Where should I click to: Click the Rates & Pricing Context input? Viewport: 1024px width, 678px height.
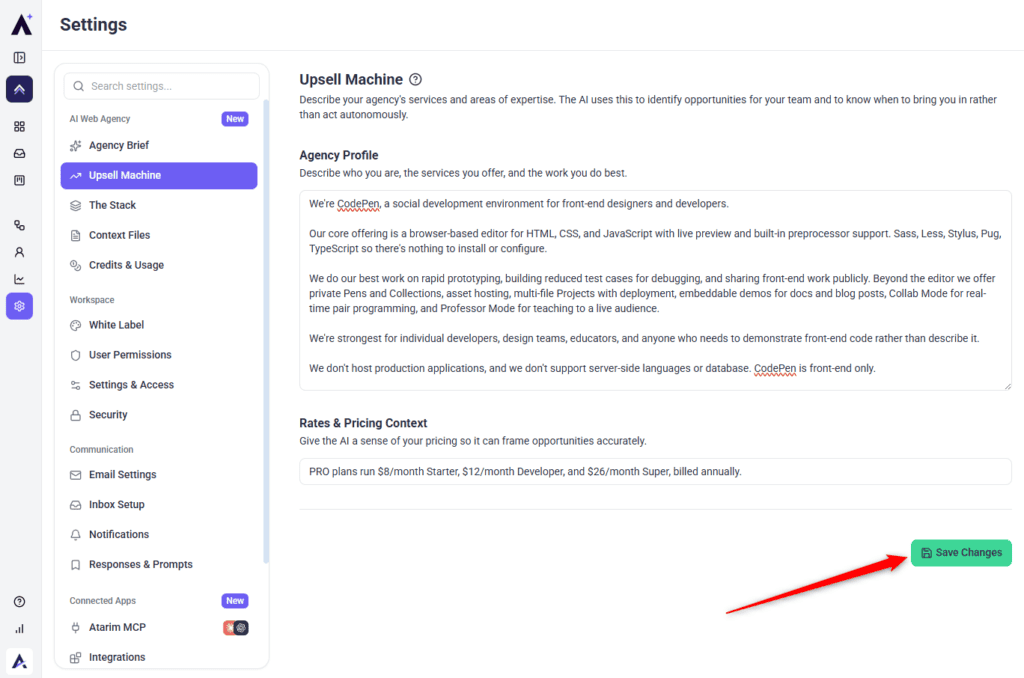click(655, 472)
